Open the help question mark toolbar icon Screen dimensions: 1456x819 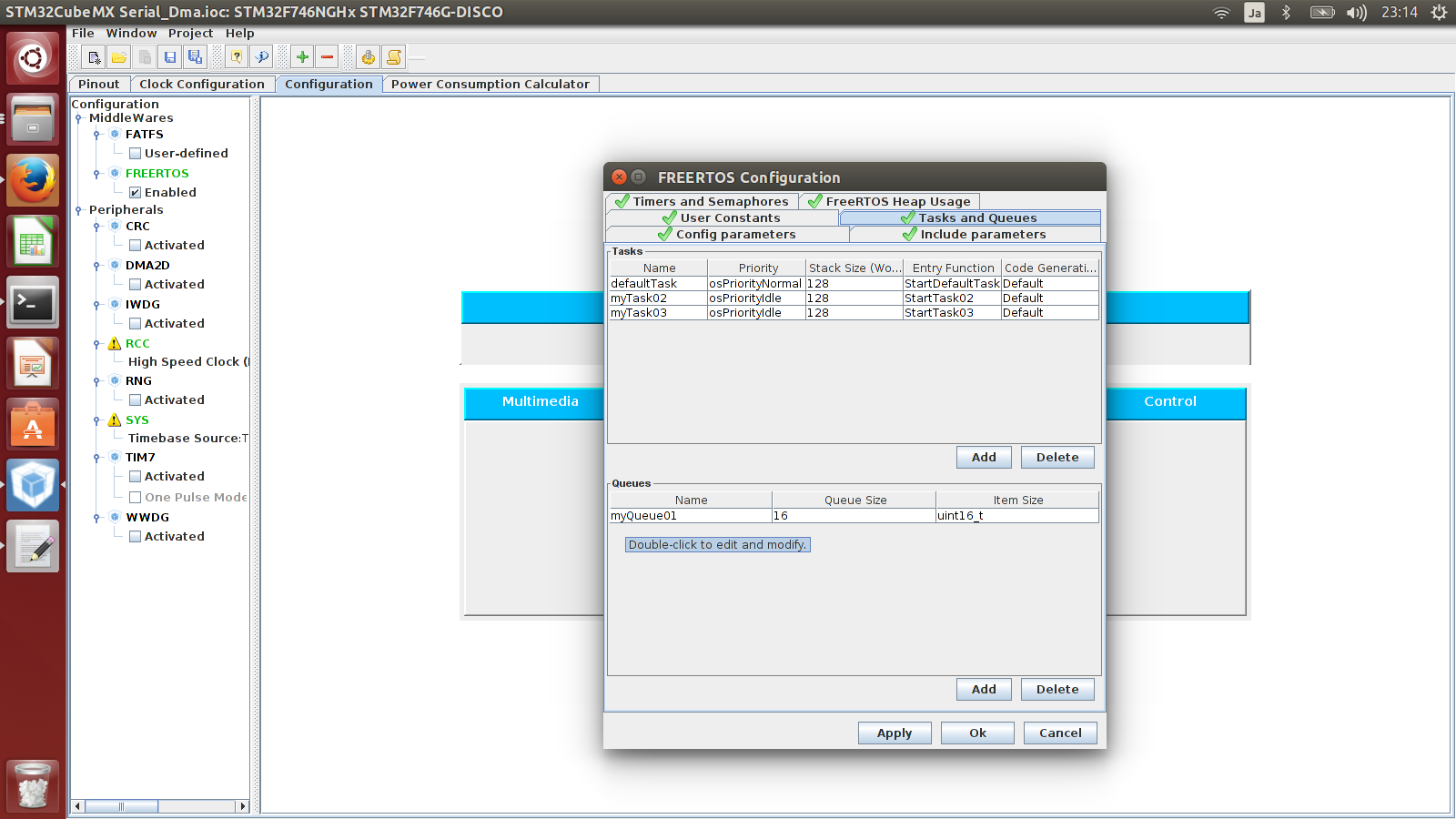pyautogui.click(x=235, y=56)
